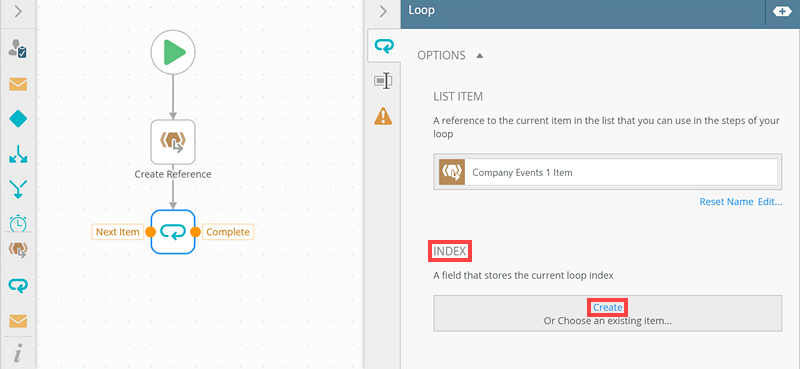
Task: Click the Create link under INDEX
Action: (607, 308)
